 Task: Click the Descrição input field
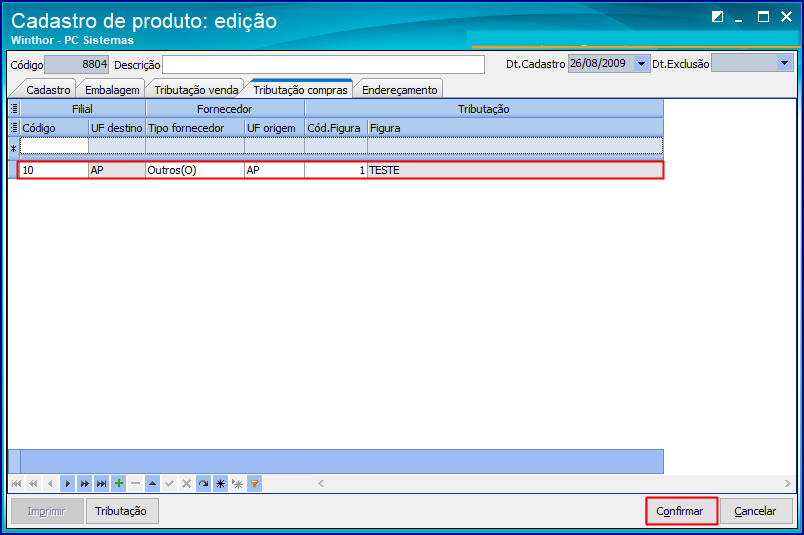point(323,65)
